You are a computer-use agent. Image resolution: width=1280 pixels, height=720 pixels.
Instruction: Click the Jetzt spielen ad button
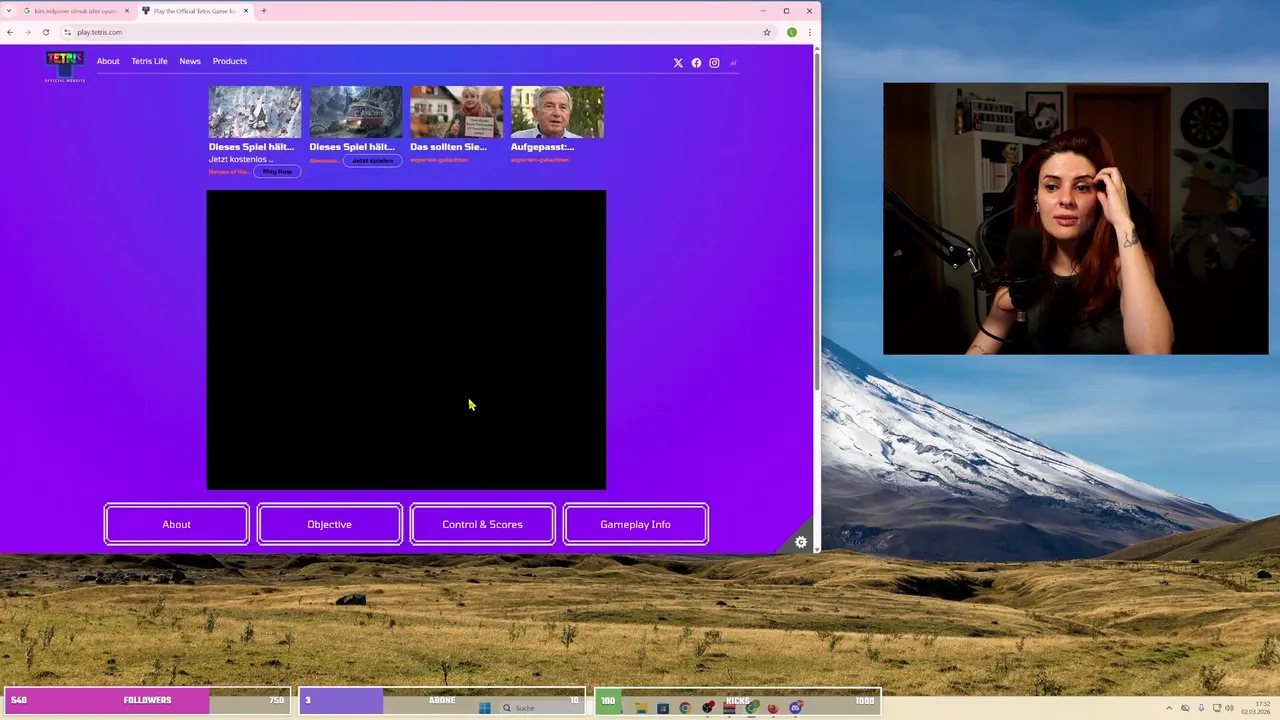click(372, 160)
